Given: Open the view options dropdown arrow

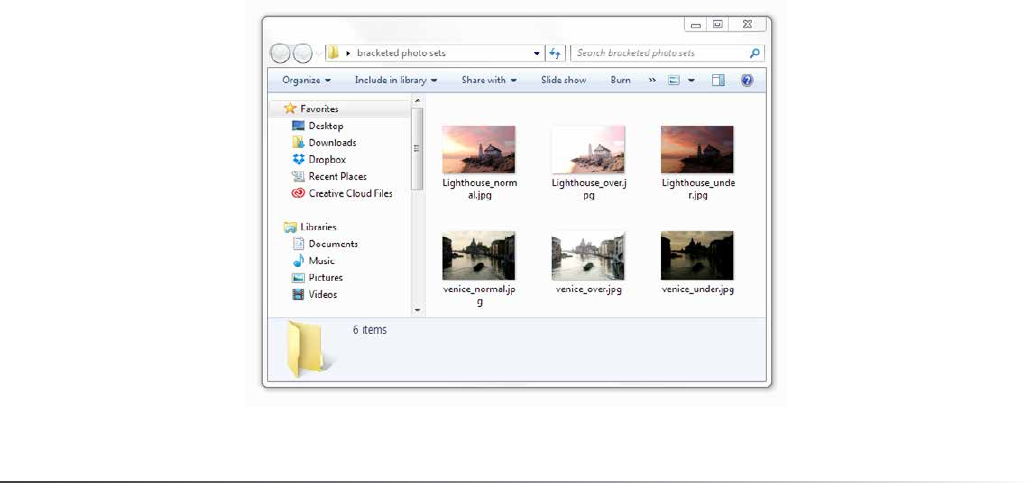Looking at the screenshot, I should click(691, 80).
